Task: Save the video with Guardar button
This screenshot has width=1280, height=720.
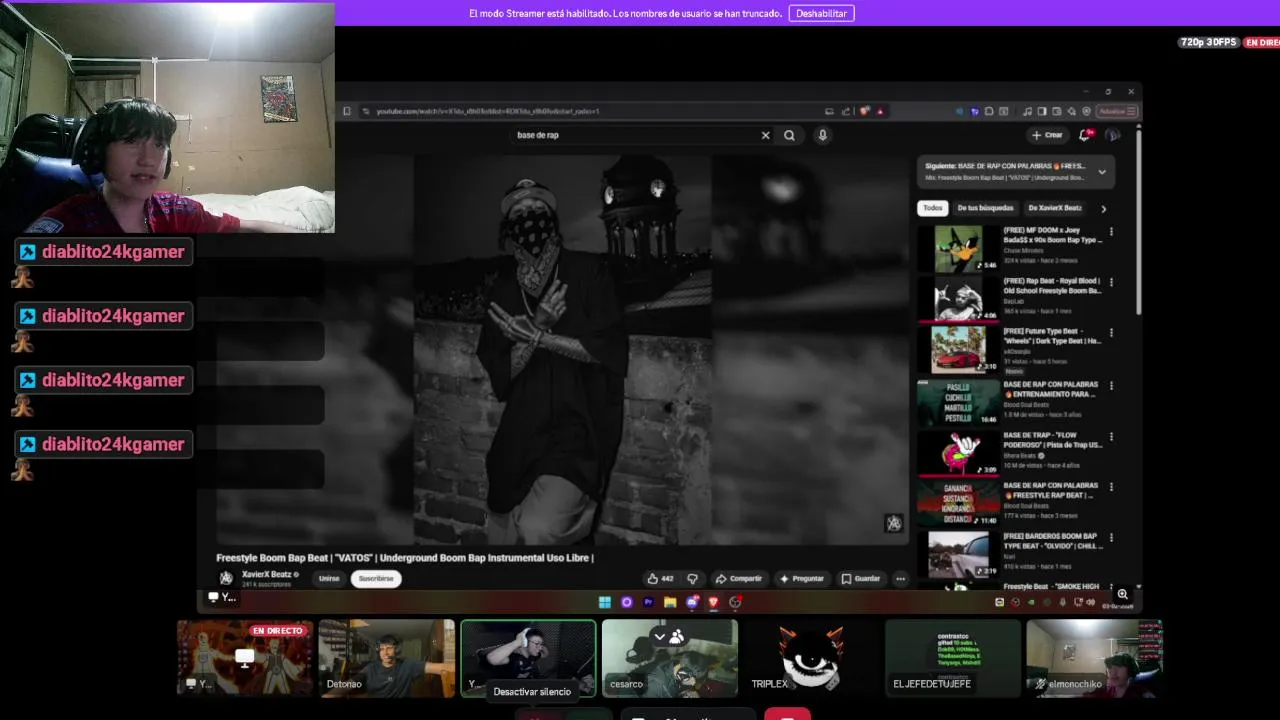Action: tap(861, 578)
